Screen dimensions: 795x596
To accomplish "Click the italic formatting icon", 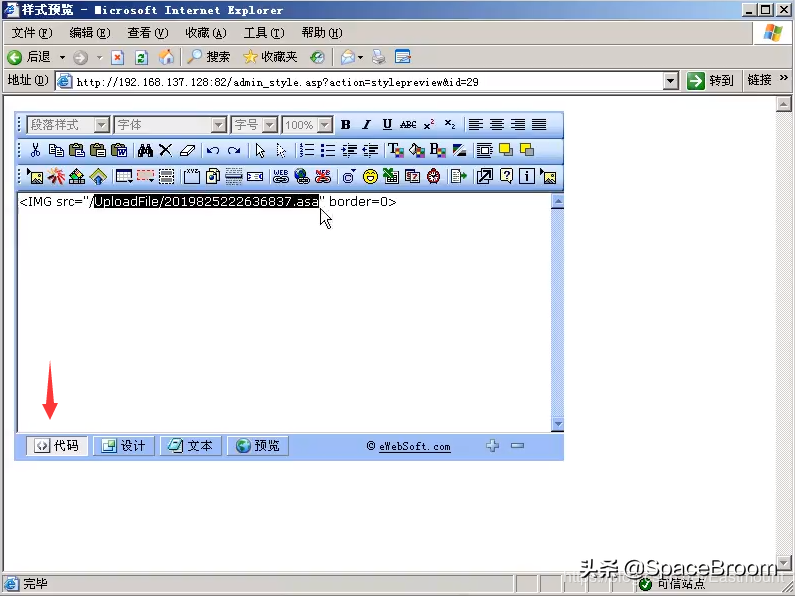I will tap(366, 125).
